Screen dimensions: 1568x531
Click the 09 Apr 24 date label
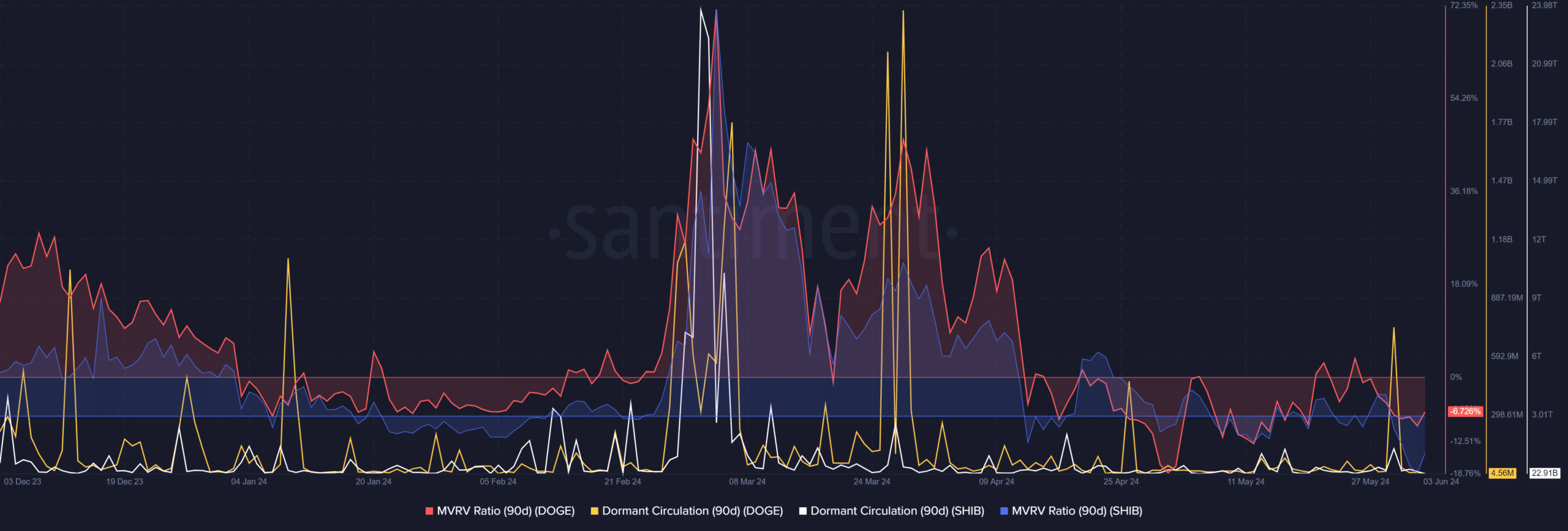pyautogui.click(x=997, y=481)
